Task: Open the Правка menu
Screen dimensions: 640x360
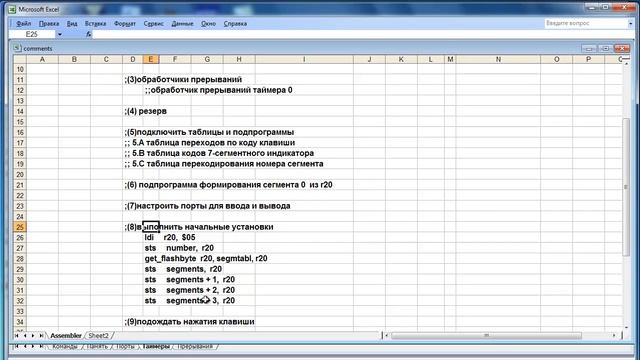Action: [x=49, y=24]
